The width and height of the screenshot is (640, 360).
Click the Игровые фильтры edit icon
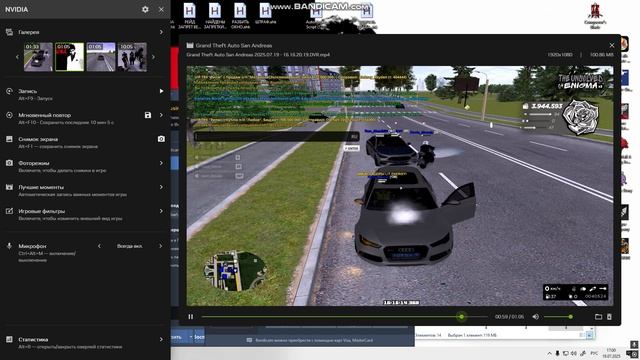coord(9,211)
